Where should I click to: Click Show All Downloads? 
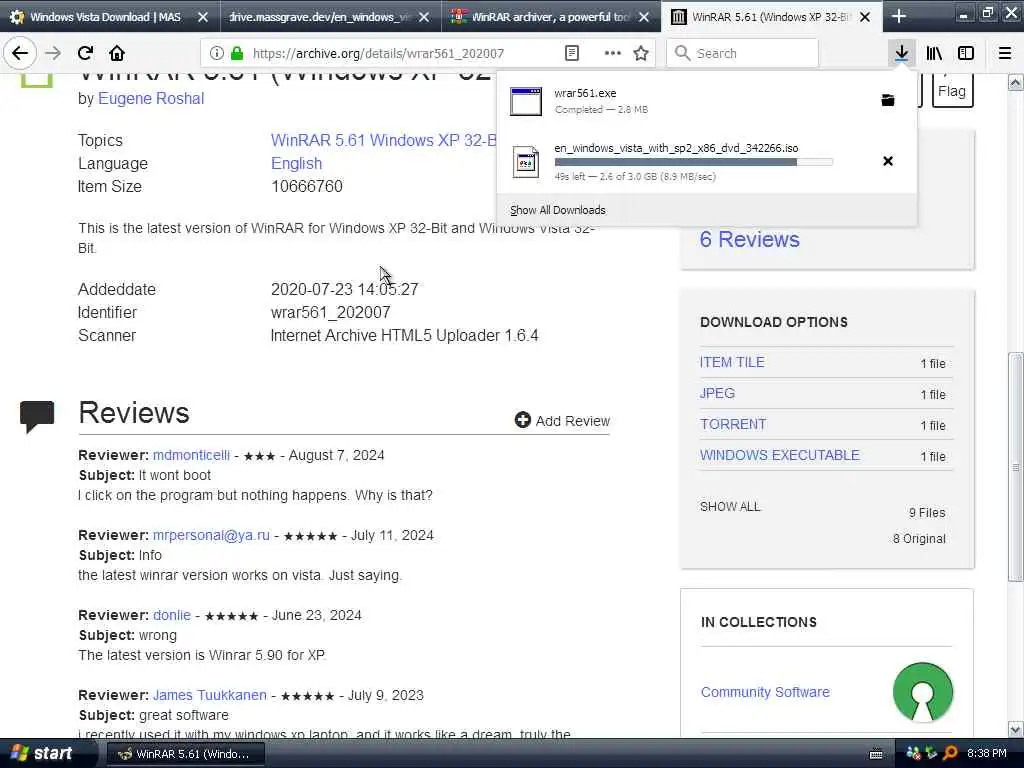pyautogui.click(x=558, y=210)
